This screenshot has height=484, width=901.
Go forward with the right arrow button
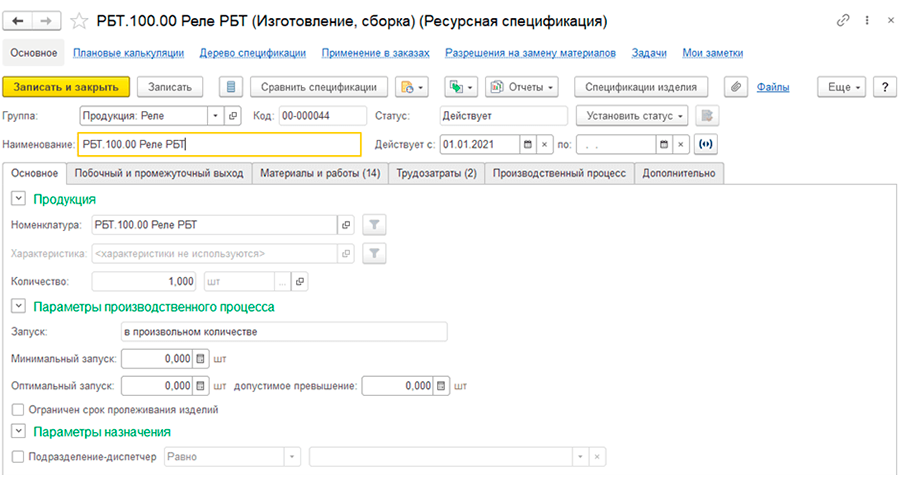[x=46, y=21]
